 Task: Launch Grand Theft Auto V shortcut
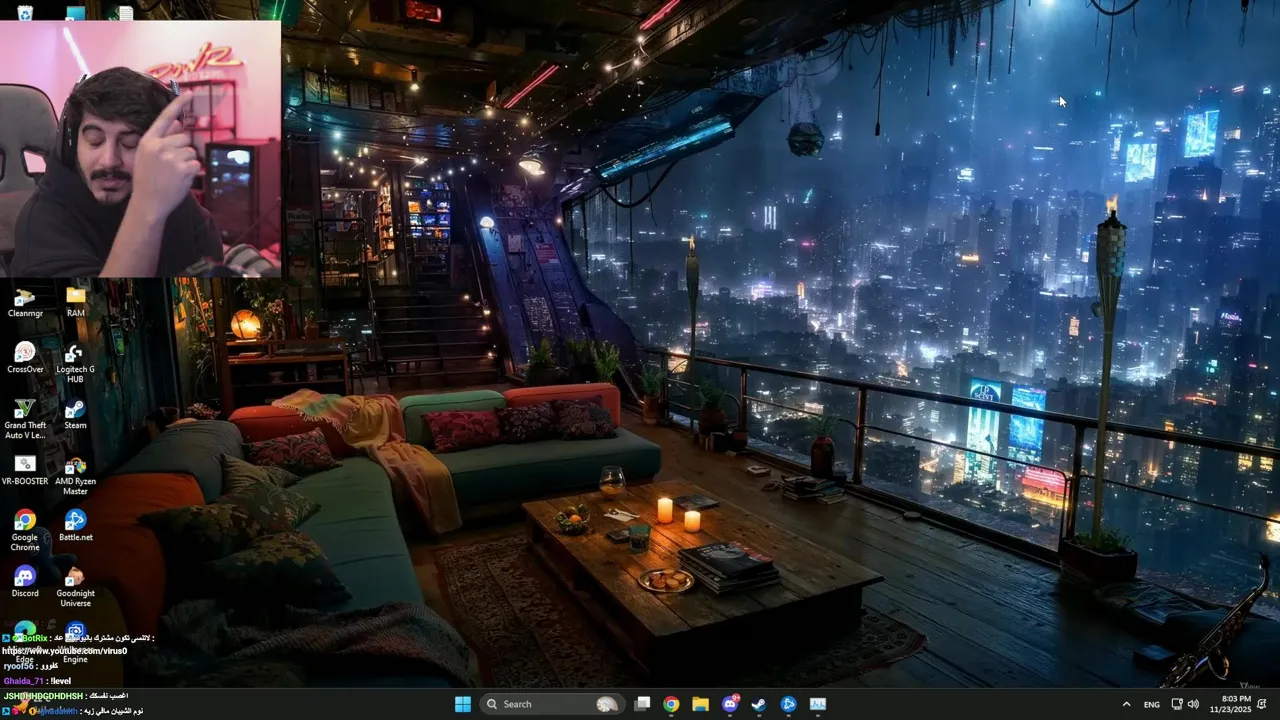point(25,419)
